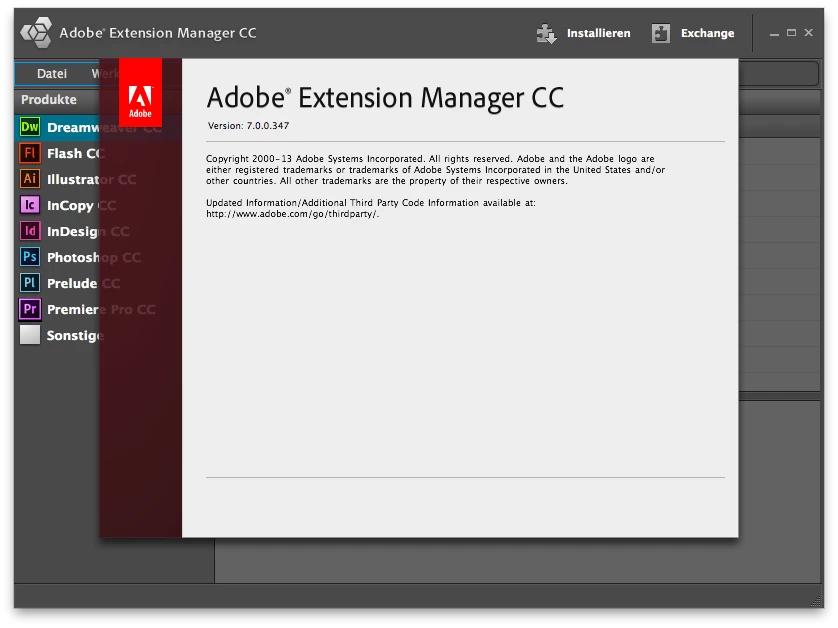Click the Copyright 2000-13 notice text

(x=436, y=169)
